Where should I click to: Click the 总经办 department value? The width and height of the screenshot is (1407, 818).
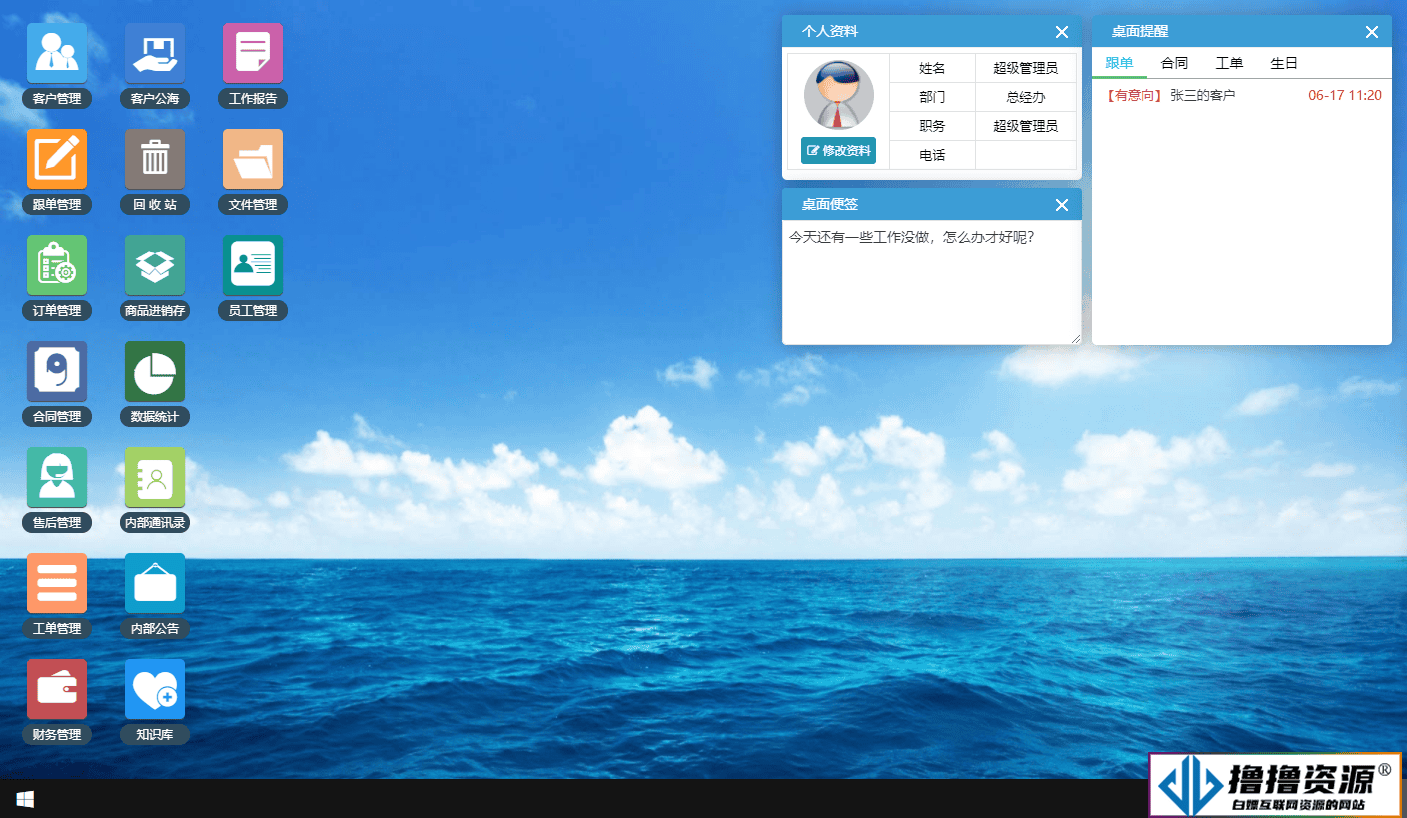point(1026,97)
